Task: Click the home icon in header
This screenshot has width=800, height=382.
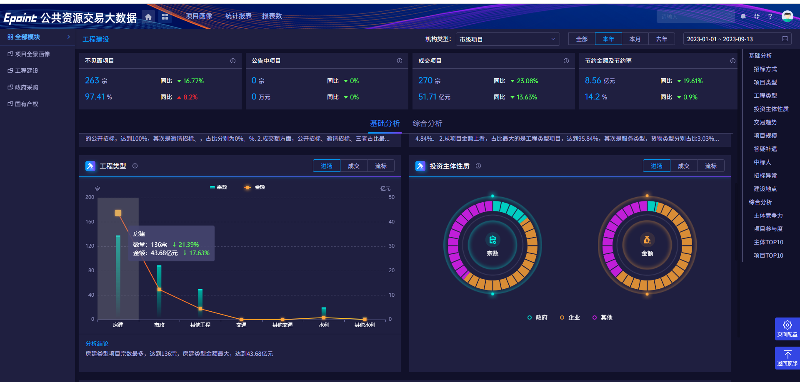Action: point(148,17)
